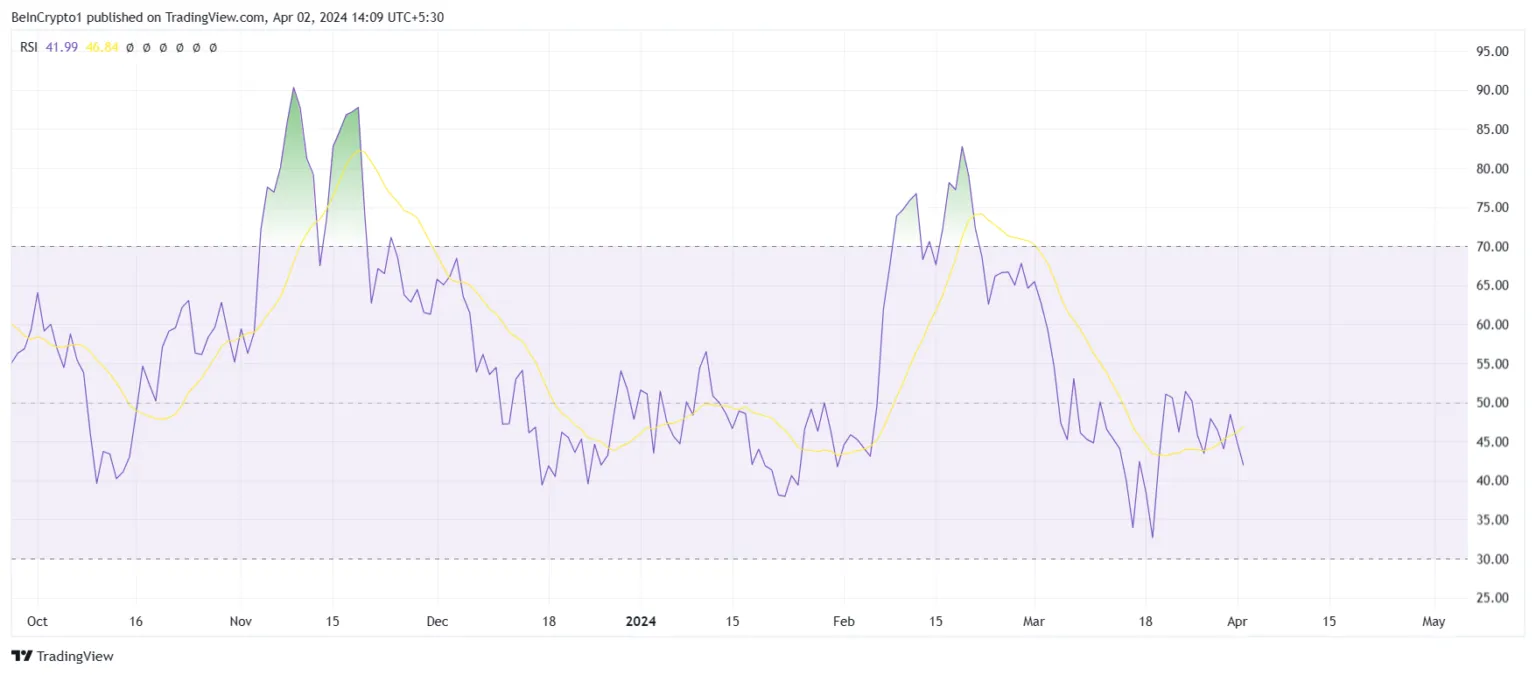
Task: Select the Oct label on time axis
Action: pyautogui.click(x=37, y=621)
